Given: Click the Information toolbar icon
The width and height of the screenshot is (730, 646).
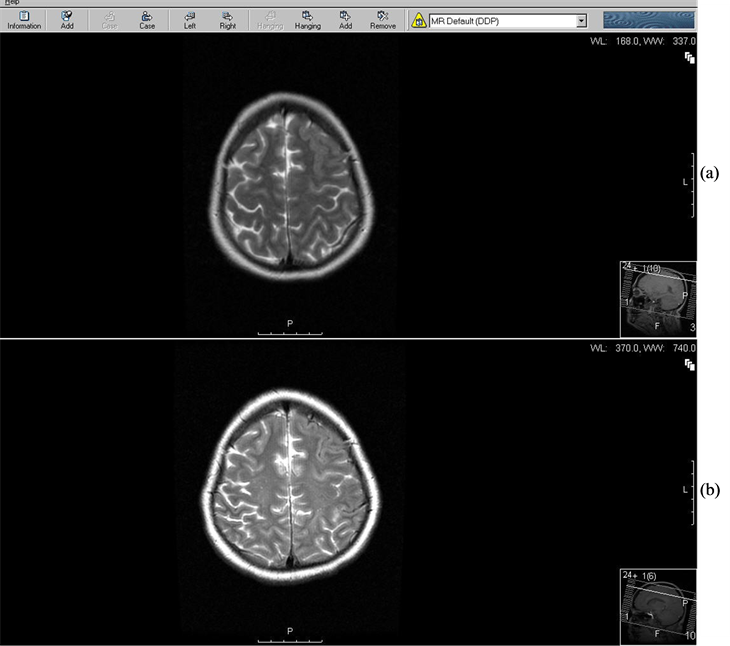Looking at the screenshot, I should pos(23,19).
